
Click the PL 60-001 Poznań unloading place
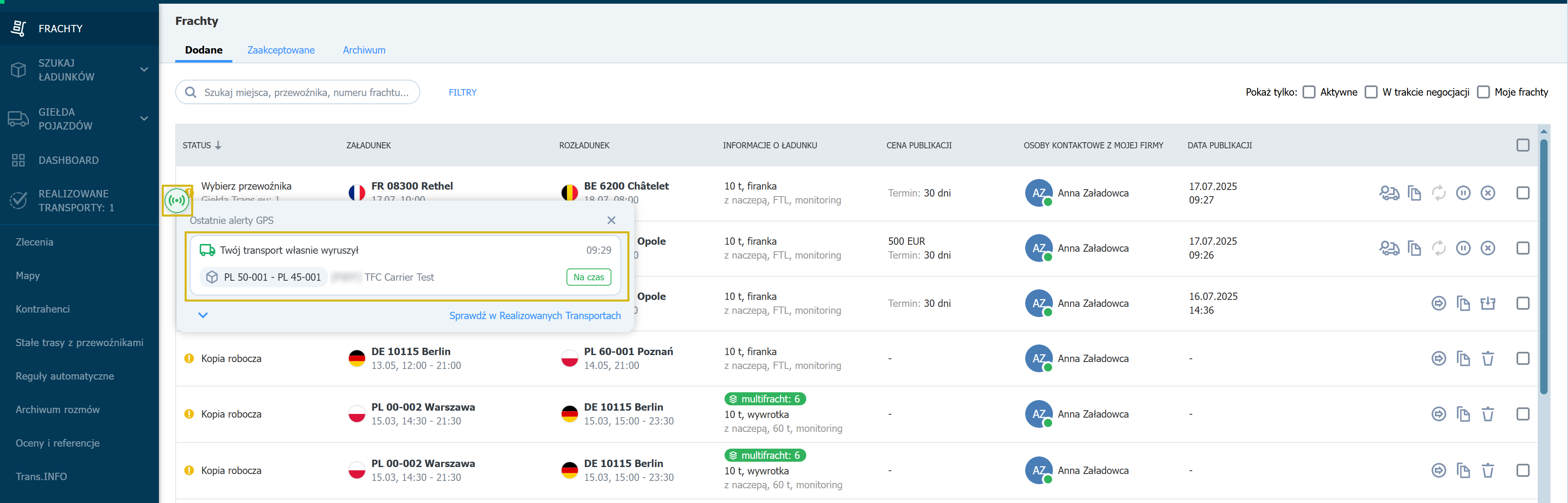628,351
